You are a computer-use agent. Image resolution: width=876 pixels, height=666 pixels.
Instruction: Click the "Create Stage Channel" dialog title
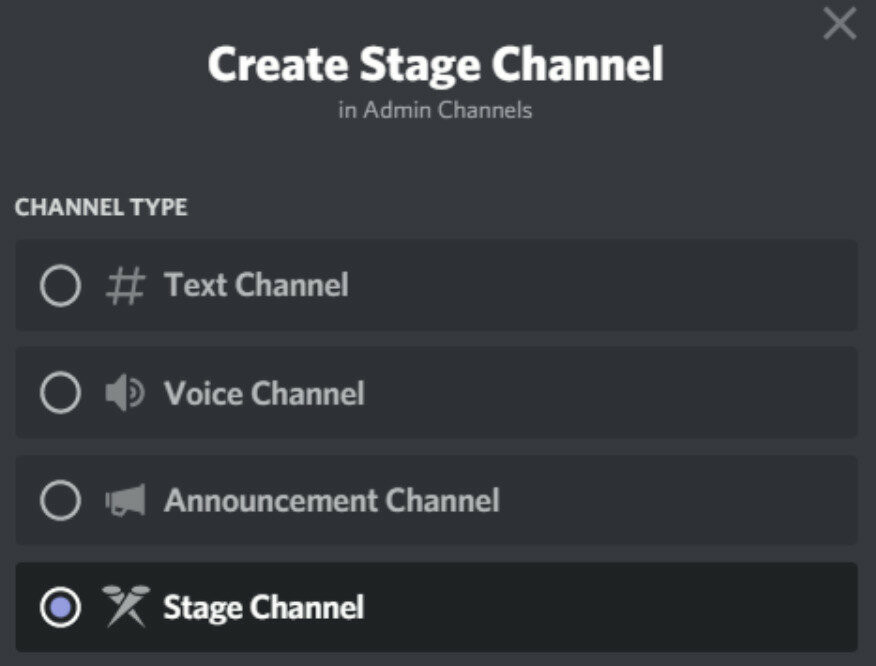coord(435,65)
